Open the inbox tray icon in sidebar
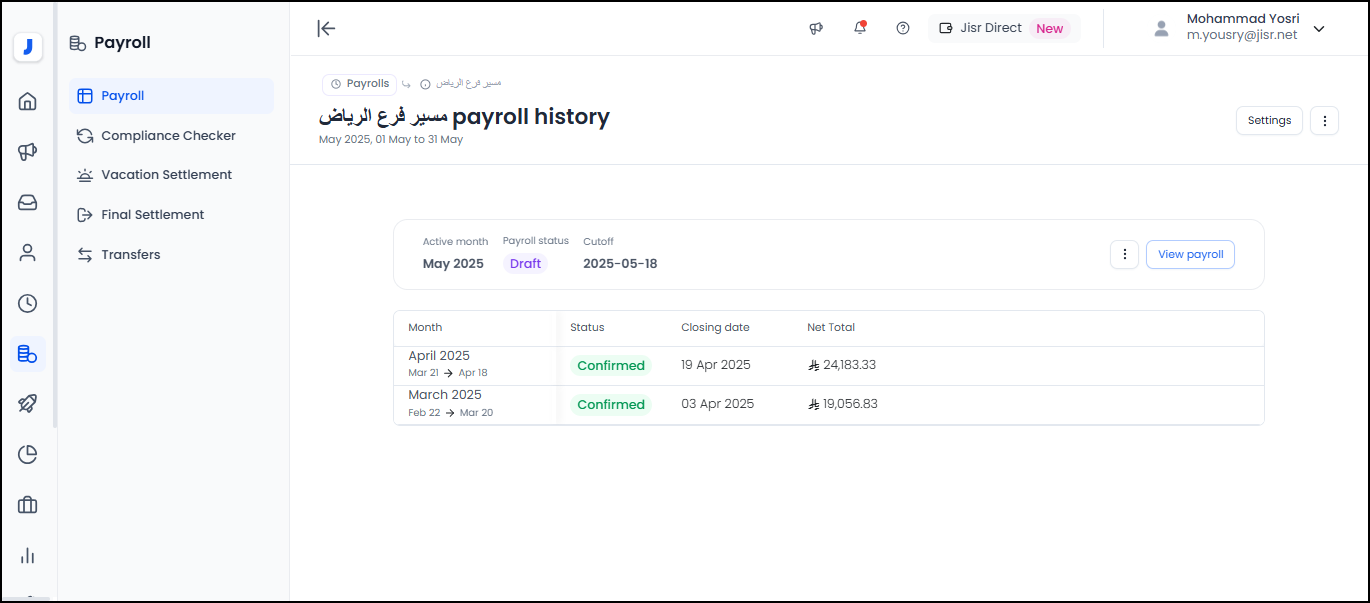The width and height of the screenshot is (1370, 603). point(28,203)
